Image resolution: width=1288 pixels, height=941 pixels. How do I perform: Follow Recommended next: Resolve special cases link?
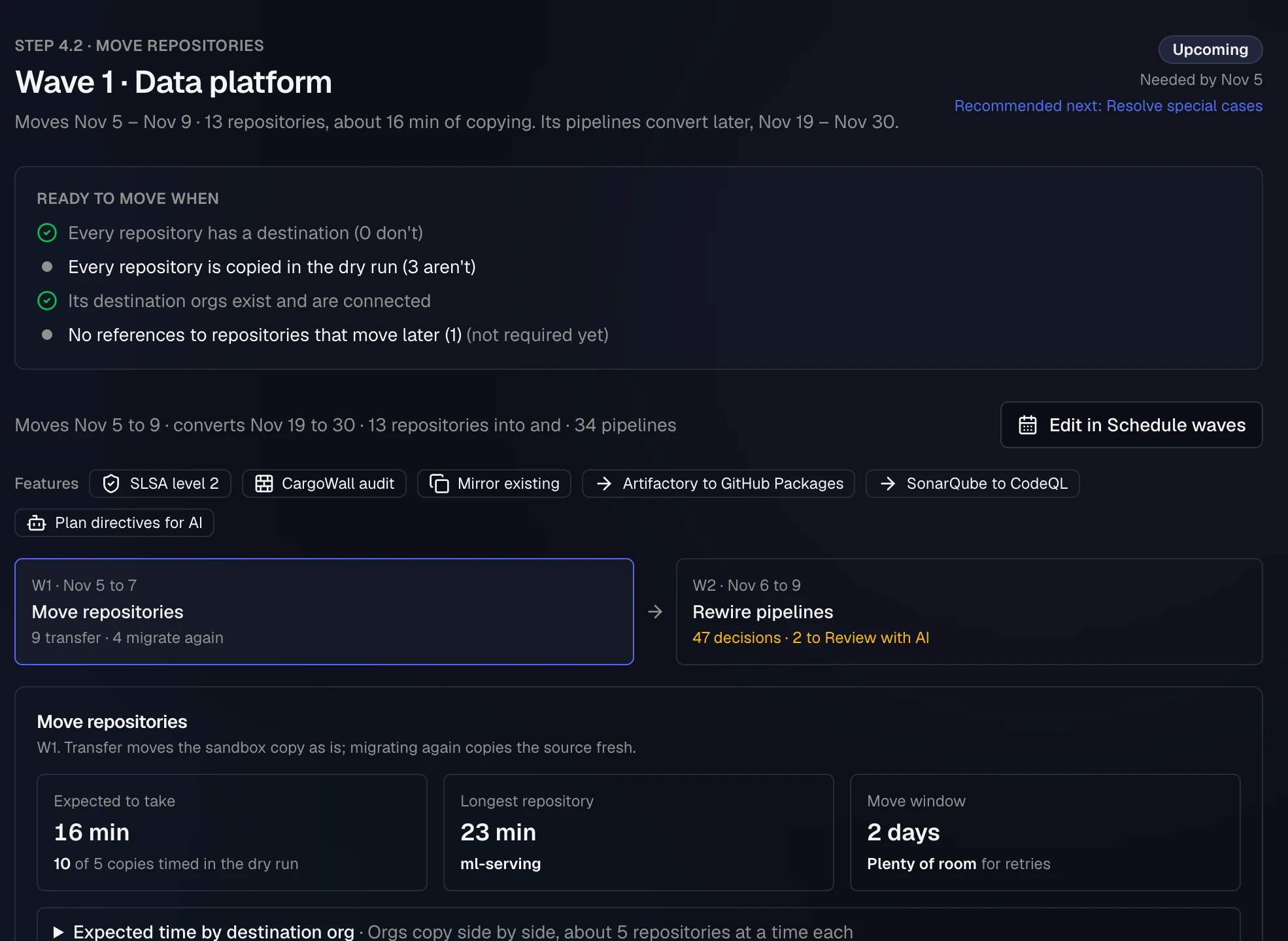point(1108,106)
